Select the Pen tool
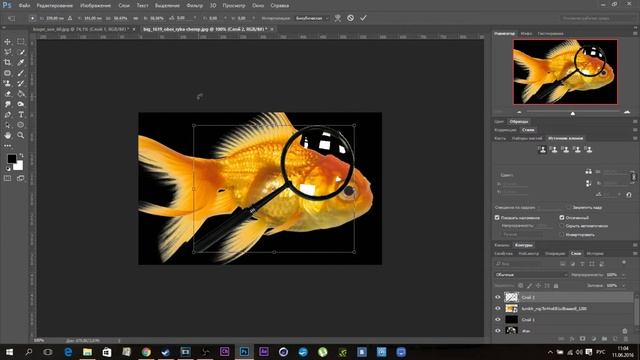The height and width of the screenshot is (360, 640). [x=7, y=115]
